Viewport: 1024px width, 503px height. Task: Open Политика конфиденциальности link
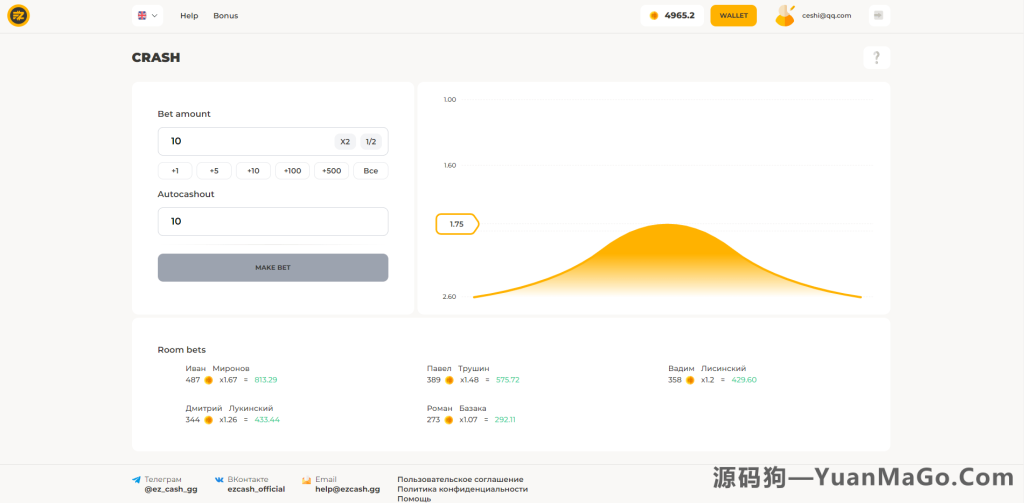(x=462, y=489)
